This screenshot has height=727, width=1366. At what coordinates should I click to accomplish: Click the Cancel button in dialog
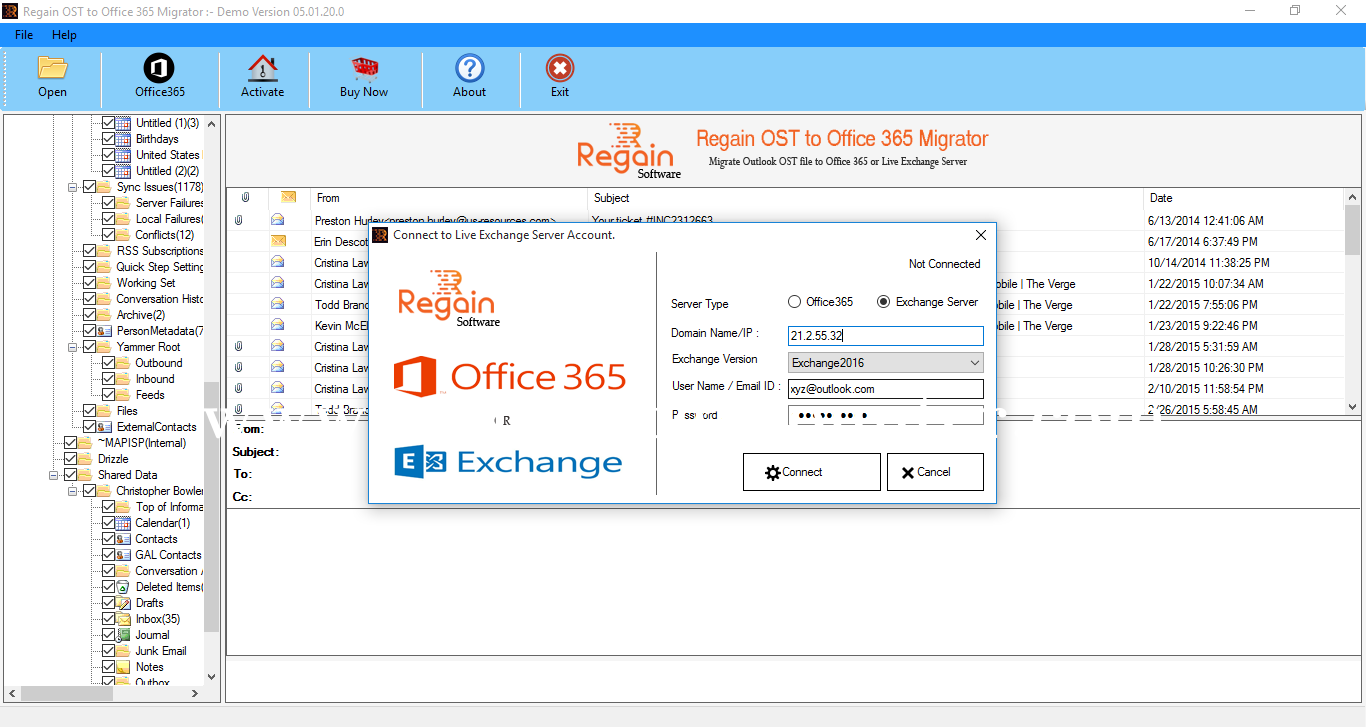point(935,472)
